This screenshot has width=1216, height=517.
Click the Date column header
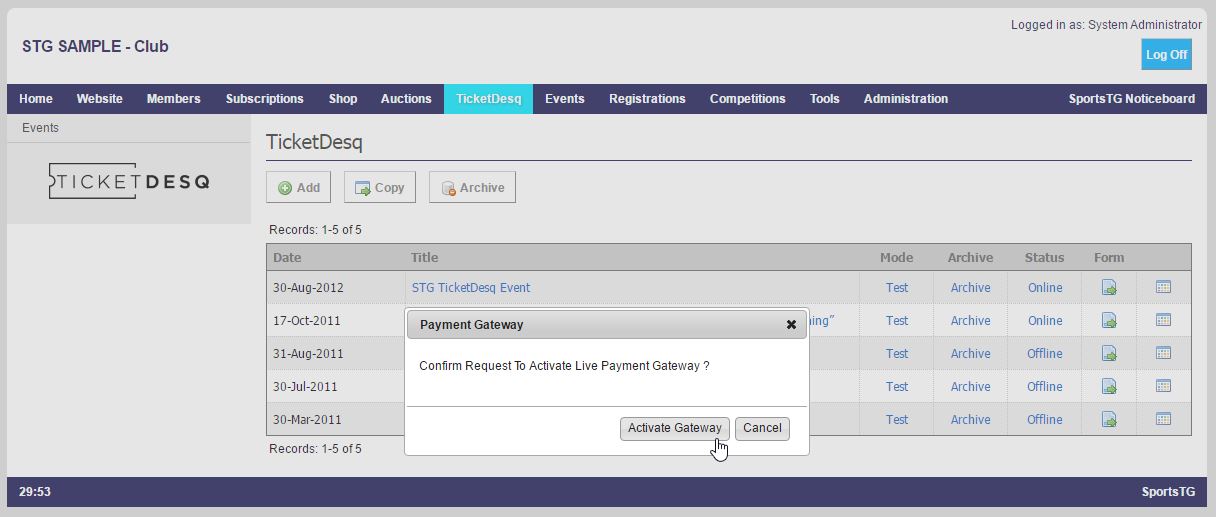(287, 258)
